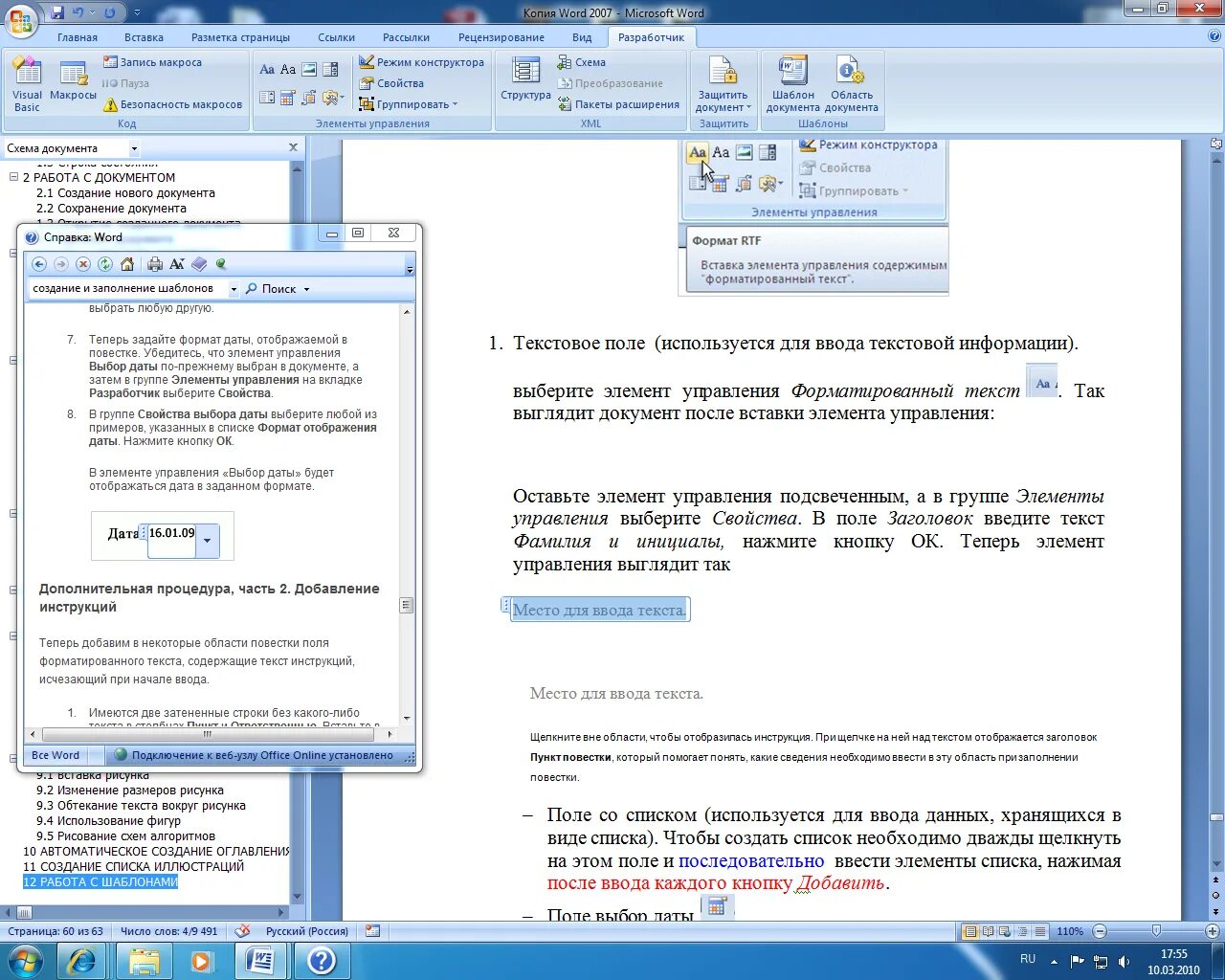This screenshot has height=980, width=1225.
Task: Open Internet Explorer from taskbar
Action: tap(80, 960)
